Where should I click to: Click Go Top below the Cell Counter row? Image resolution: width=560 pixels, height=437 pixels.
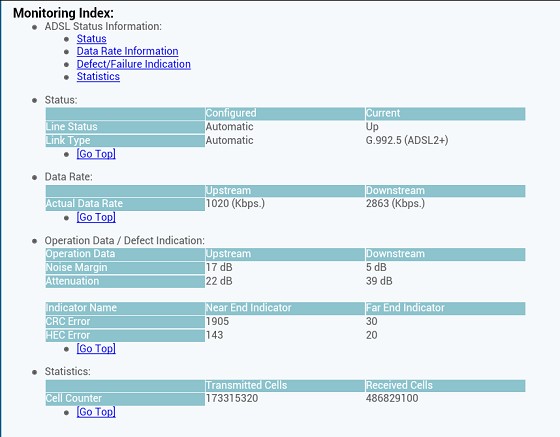tap(96, 412)
